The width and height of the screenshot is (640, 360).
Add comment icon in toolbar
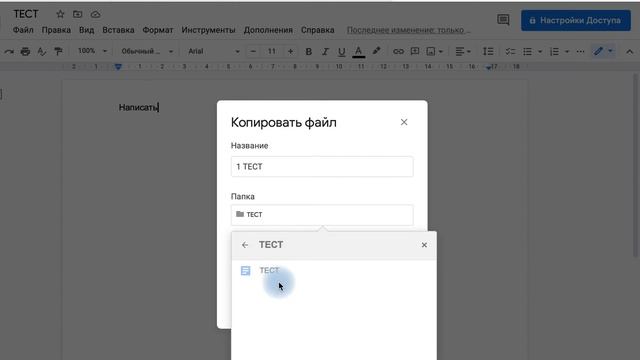415,51
